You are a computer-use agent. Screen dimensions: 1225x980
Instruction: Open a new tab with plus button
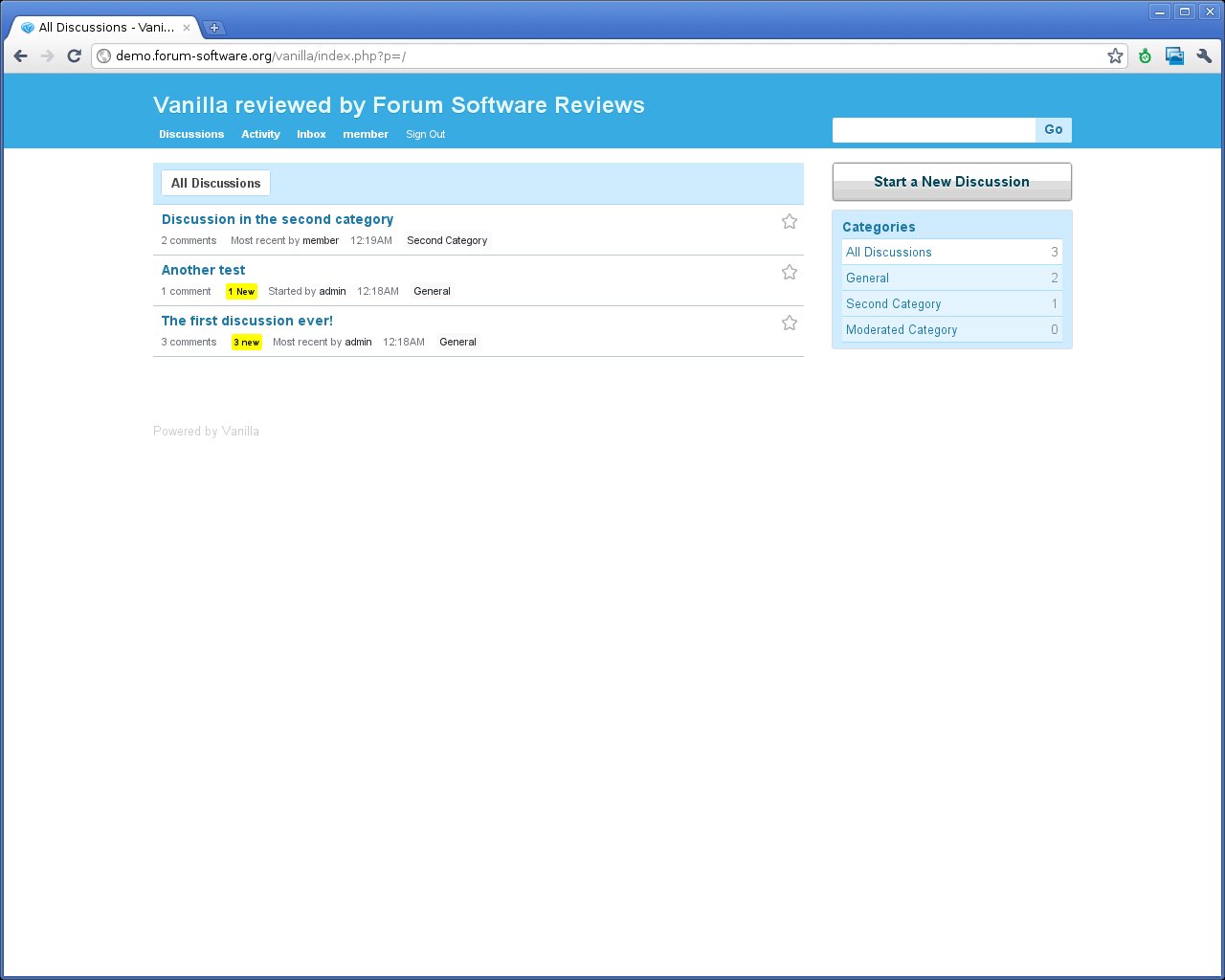214,28
